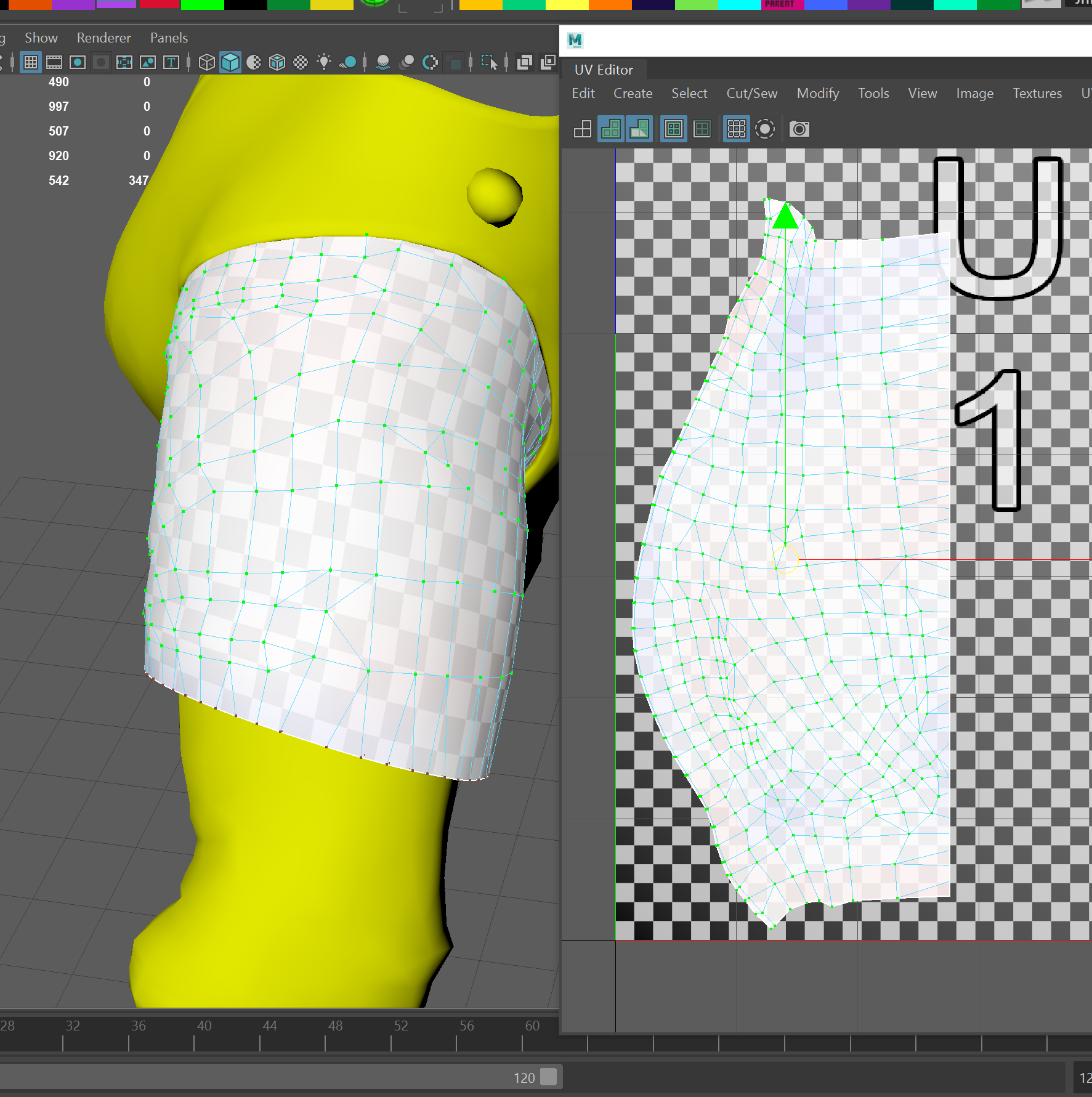Toggle screen space ambient occlusion icon
The image size is (1092, 1097).
pyautogui.click(x=383, y=62)
